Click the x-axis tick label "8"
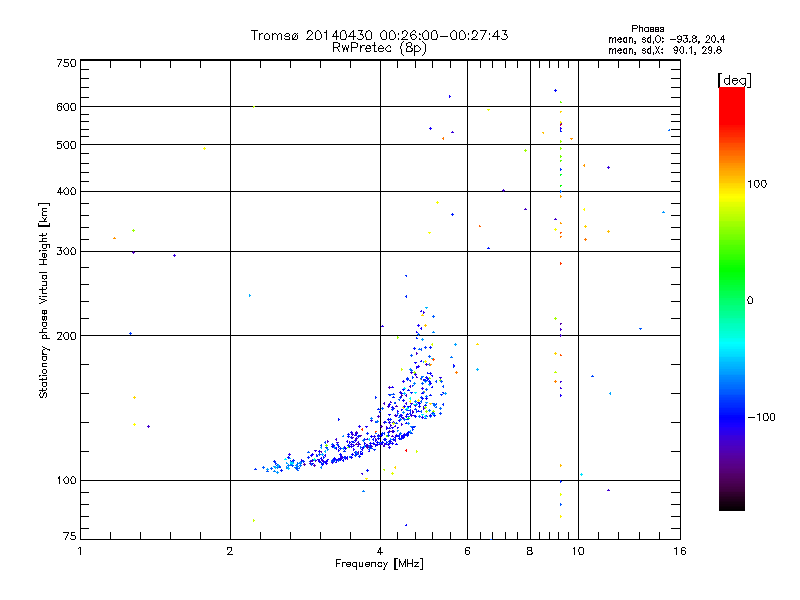Viewport: 800px width, 600px height. point(530,551)
